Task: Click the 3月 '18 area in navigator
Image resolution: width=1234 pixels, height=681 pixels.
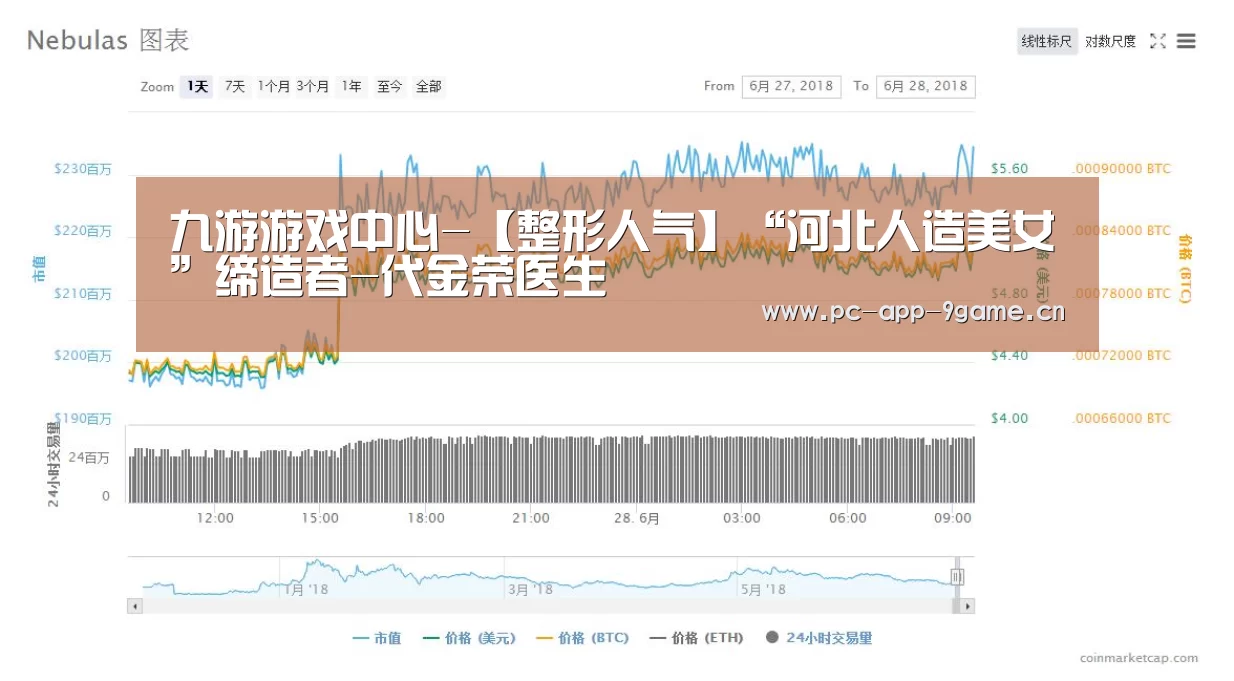Action: coord(530,590)
